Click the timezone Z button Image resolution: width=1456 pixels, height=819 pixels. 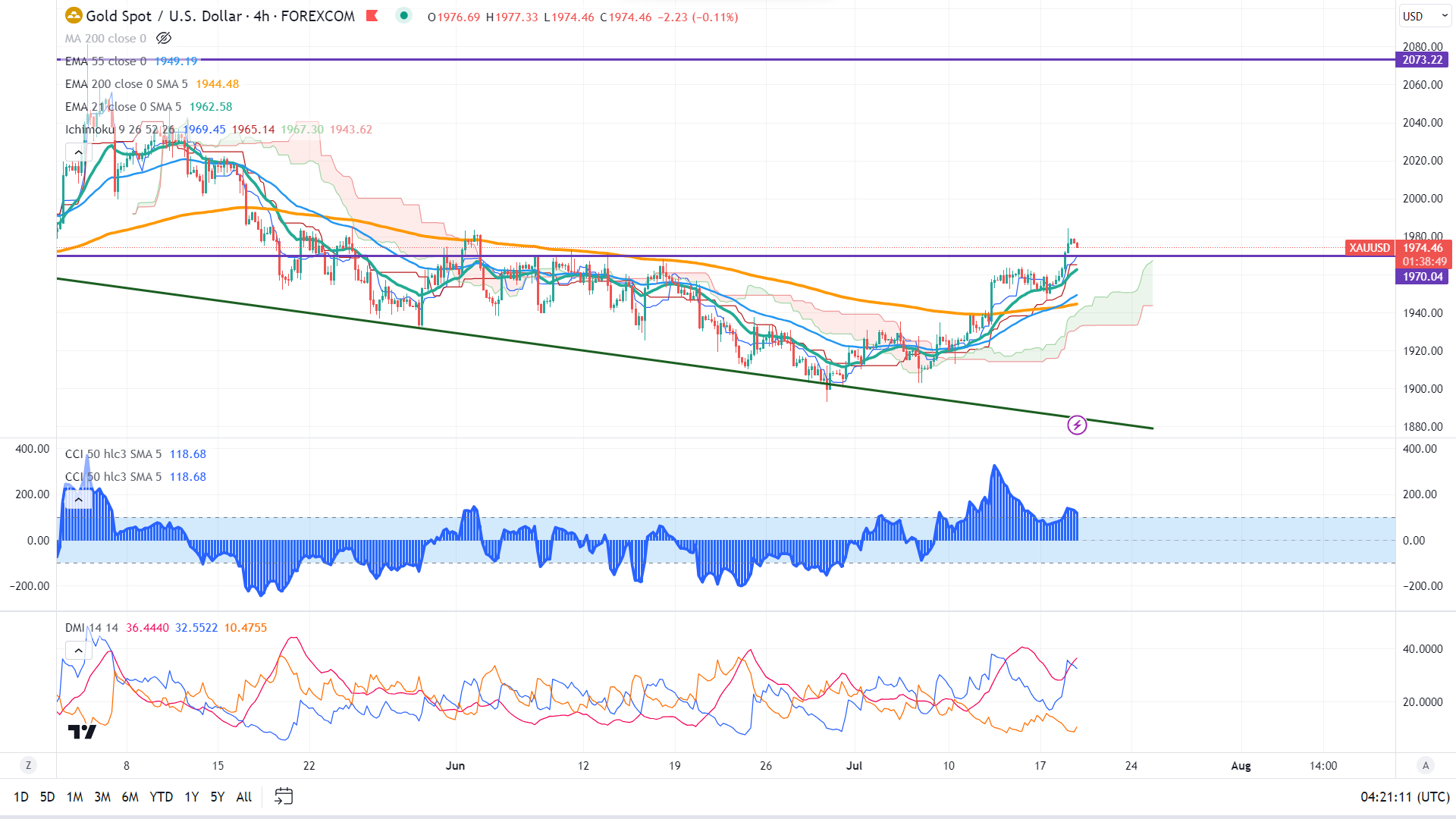pyautogui.click(x=28, y=765)
